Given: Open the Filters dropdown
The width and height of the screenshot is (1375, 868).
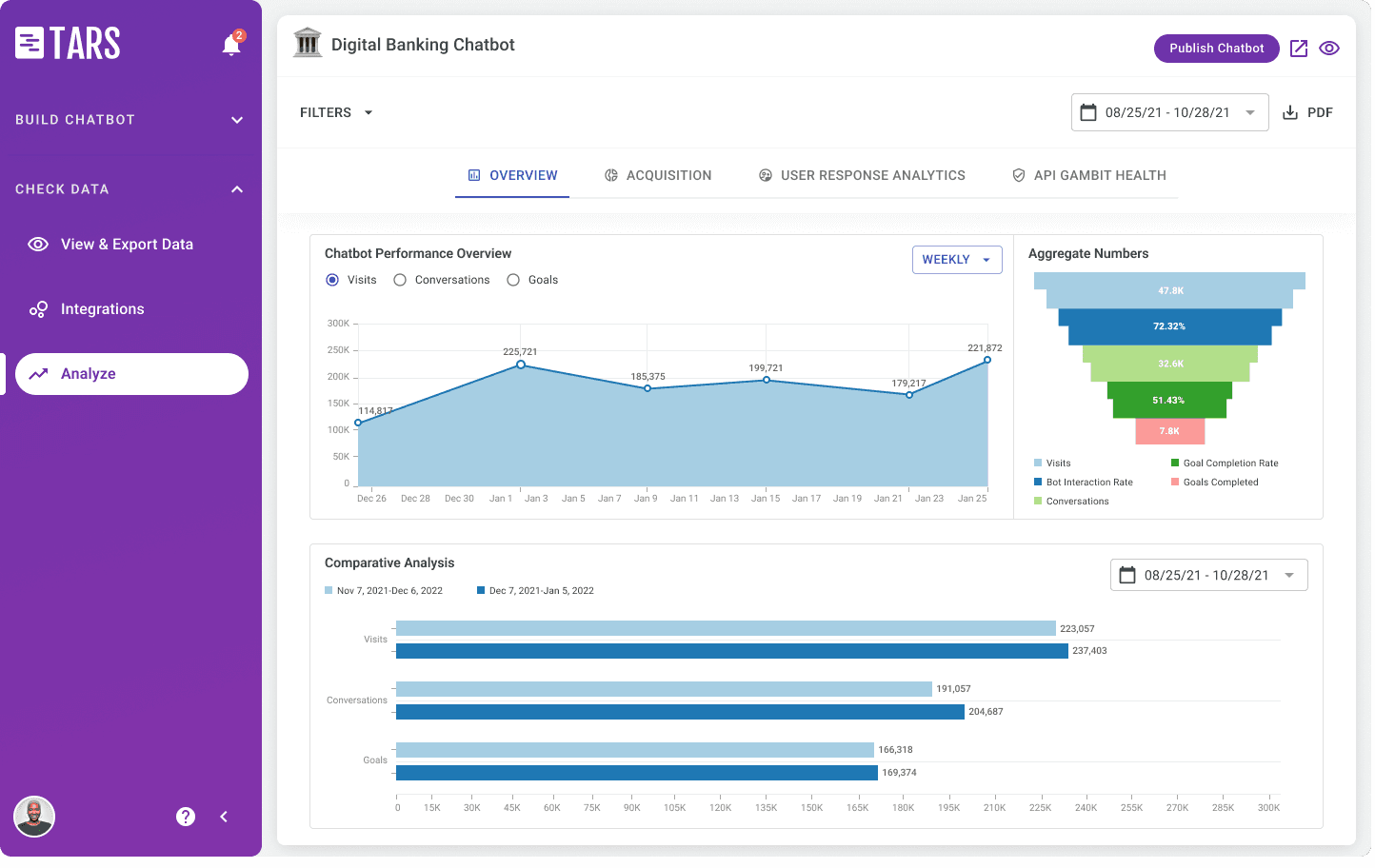Looking at the screenshot, I should [x=337, y=113].
